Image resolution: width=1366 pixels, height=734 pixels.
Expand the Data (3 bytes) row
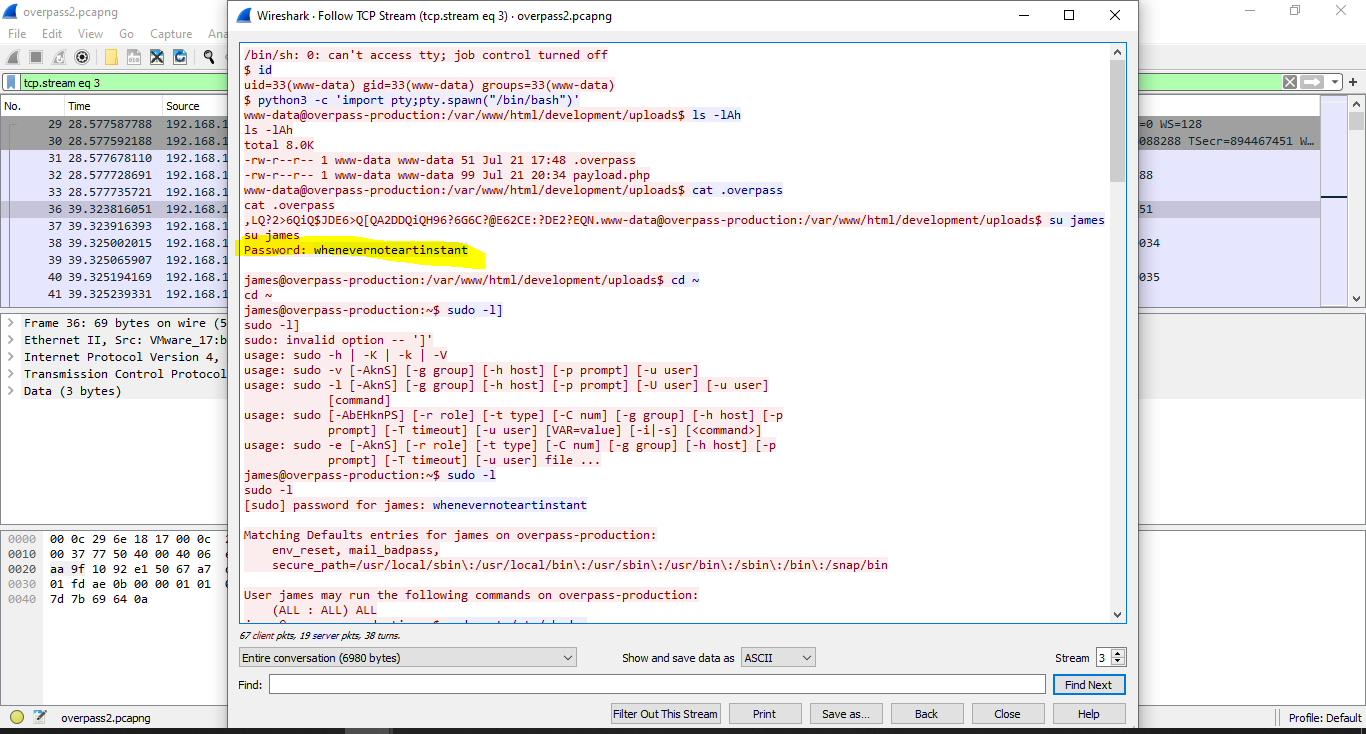pyautogui.click(x=11, y=391)
